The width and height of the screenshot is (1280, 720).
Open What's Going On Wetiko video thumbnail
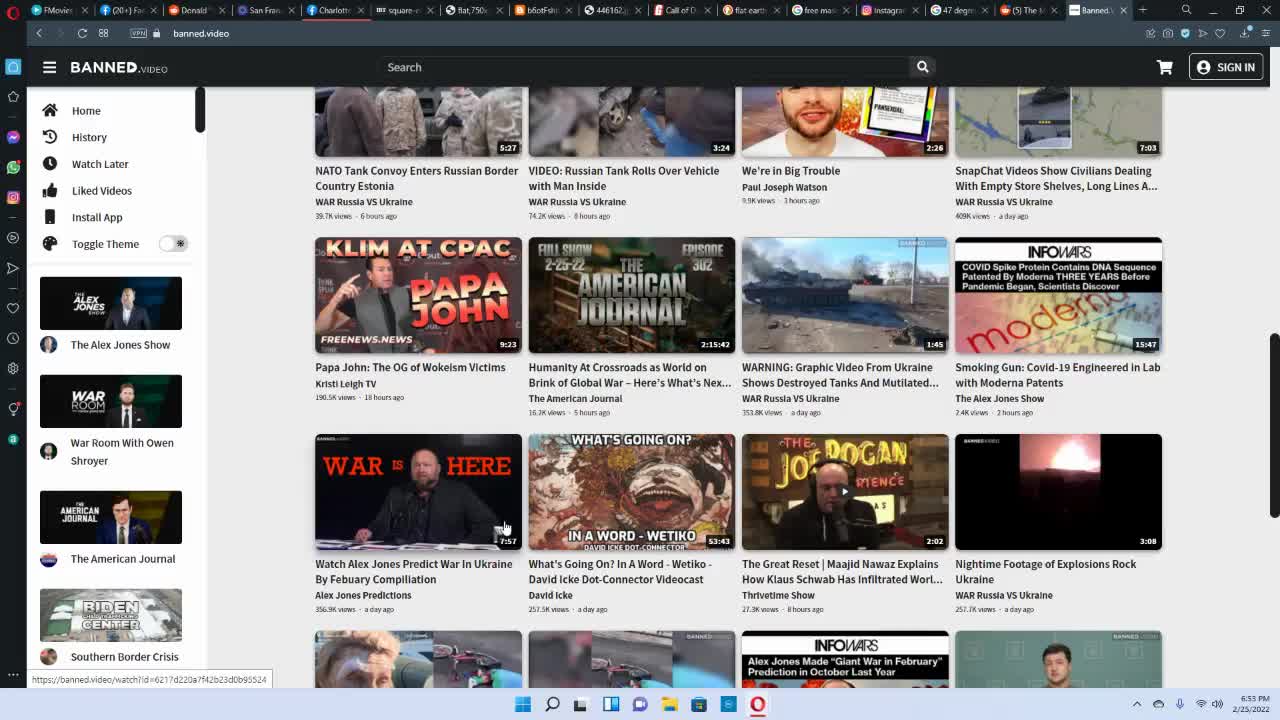(632, 492)
